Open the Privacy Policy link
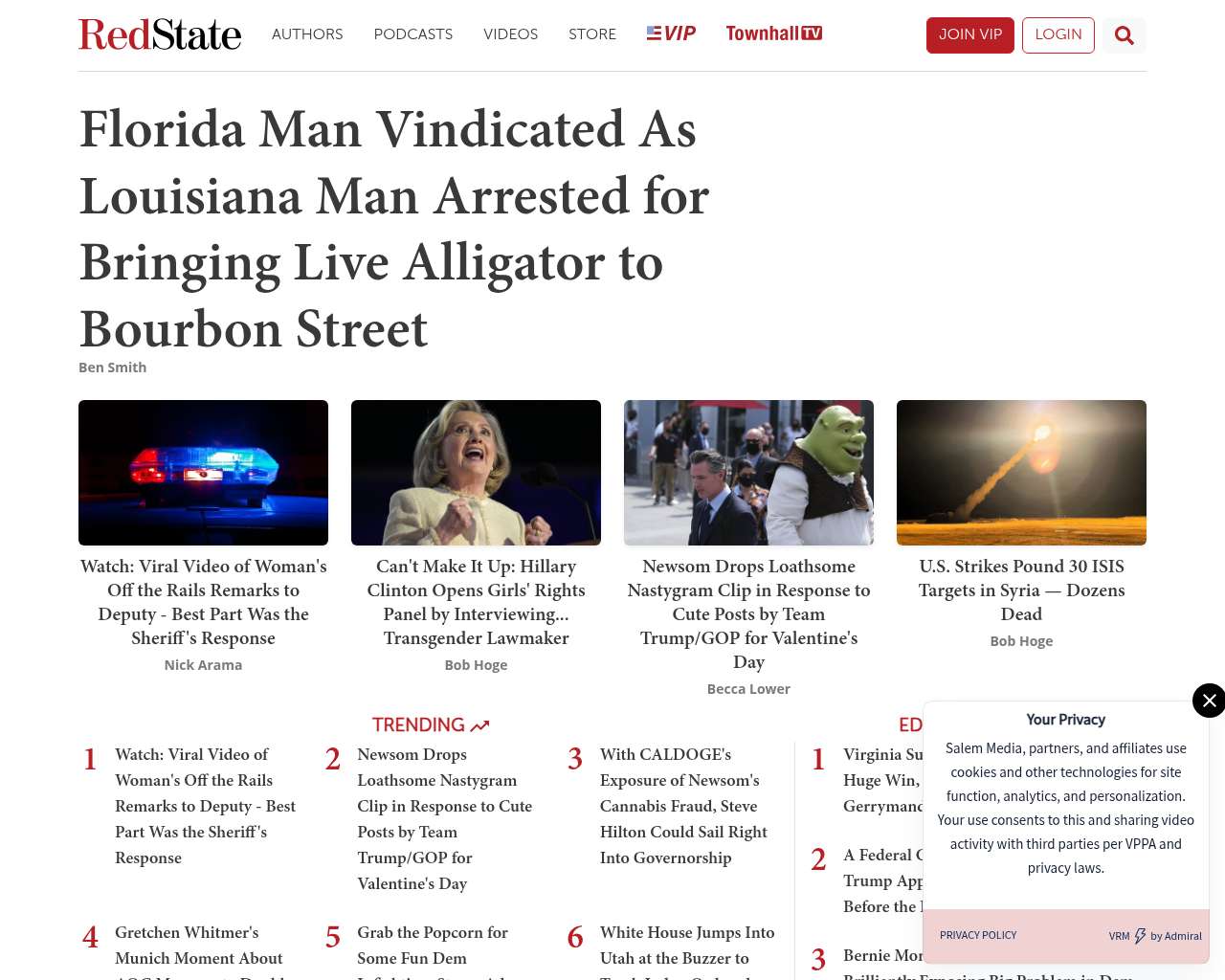This screenshot has width=1225, height=980. pos(978,936)
